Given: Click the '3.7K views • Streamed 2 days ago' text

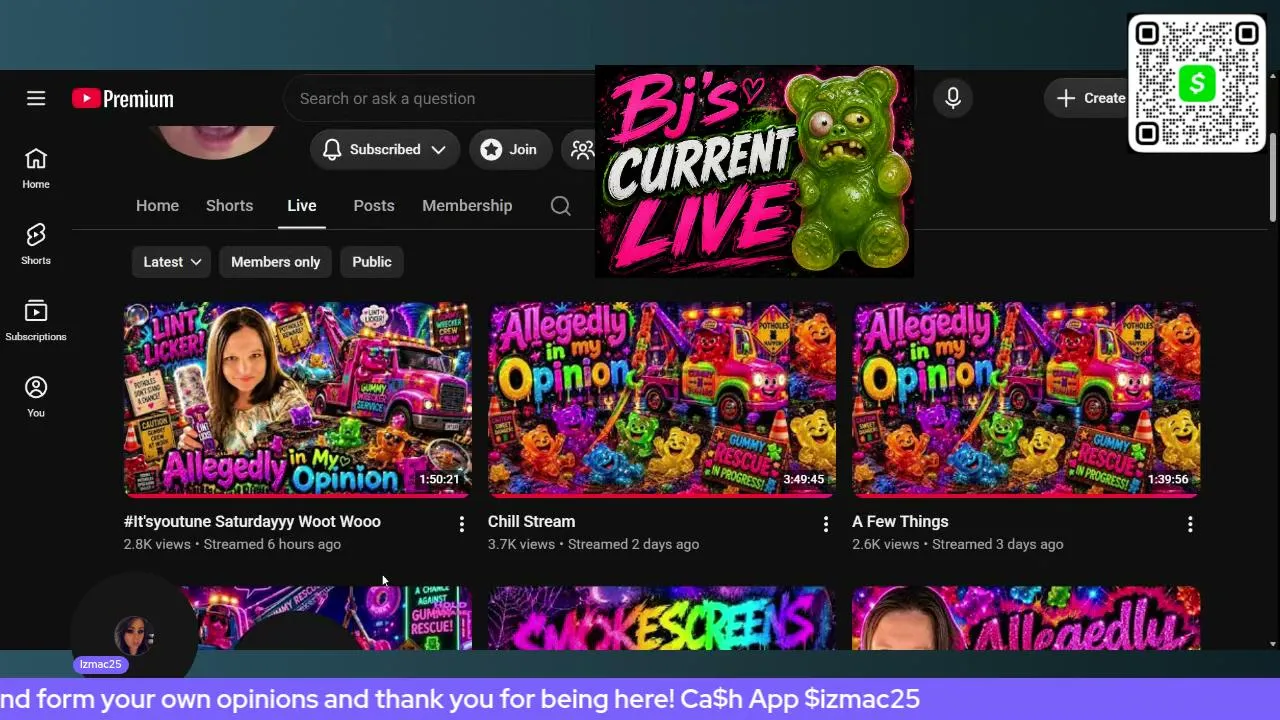Looking at the screenshot, I should [593, 544].
